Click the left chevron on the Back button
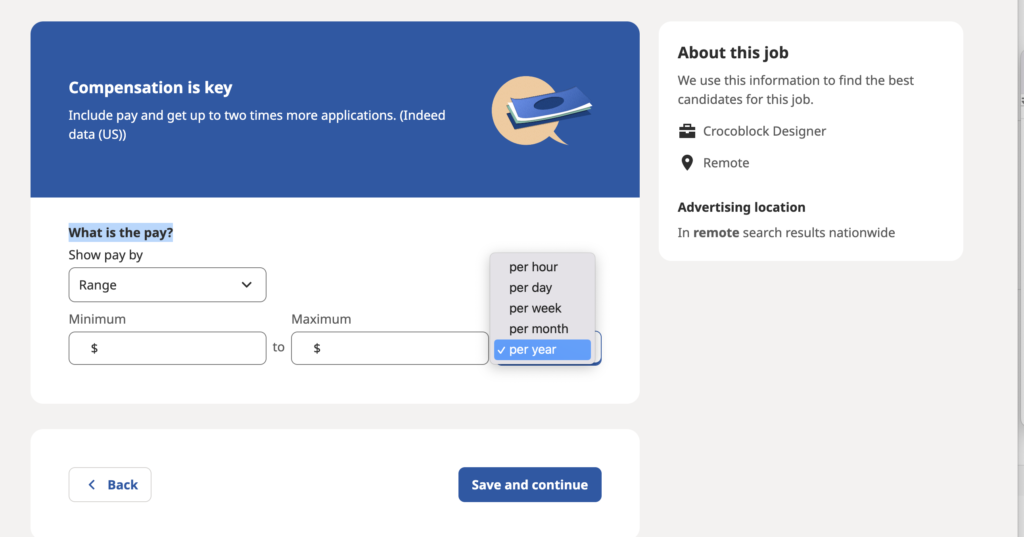Screen dimensions: 1024x537 pos(92,485)
